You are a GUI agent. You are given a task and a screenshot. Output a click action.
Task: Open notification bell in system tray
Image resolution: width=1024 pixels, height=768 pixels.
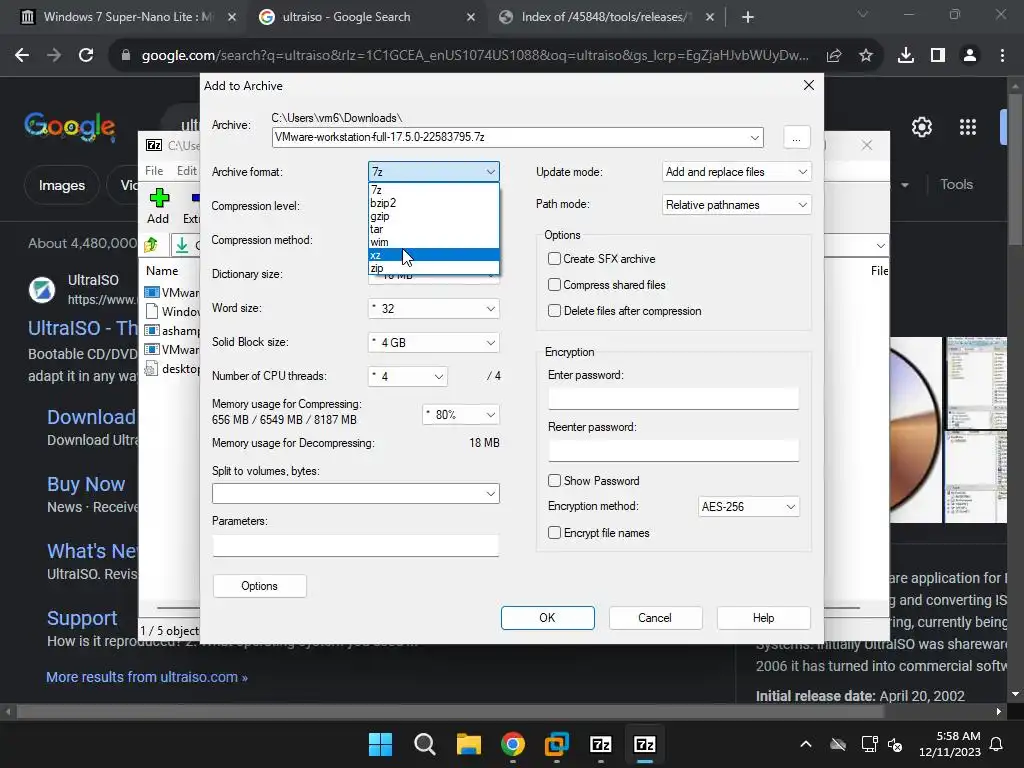click(x=997, y=744)
